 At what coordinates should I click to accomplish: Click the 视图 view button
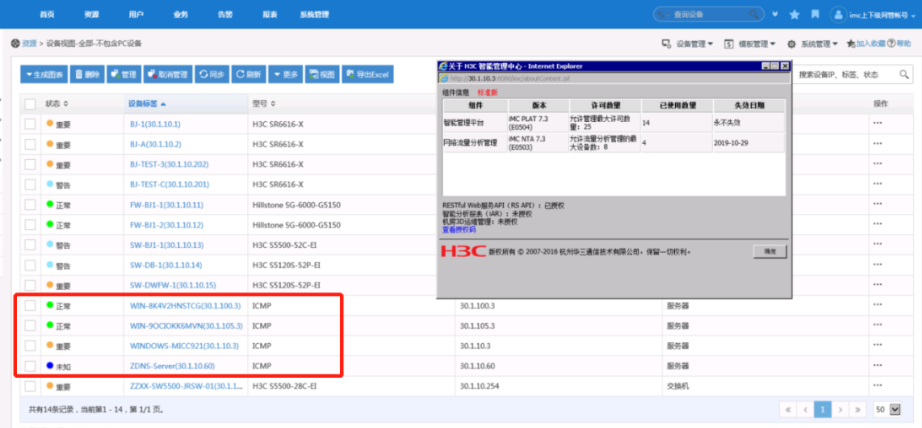click(322, 75)
